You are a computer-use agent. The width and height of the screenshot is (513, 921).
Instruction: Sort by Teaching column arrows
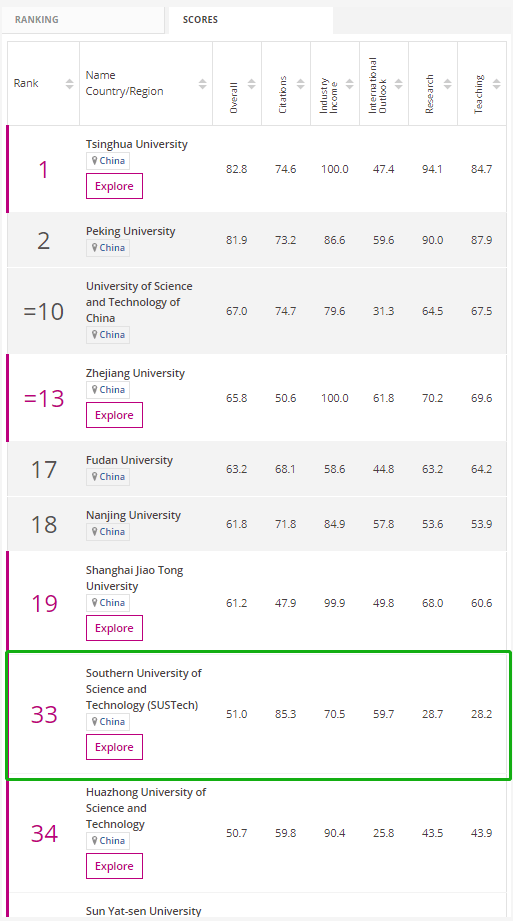point(497,84)
